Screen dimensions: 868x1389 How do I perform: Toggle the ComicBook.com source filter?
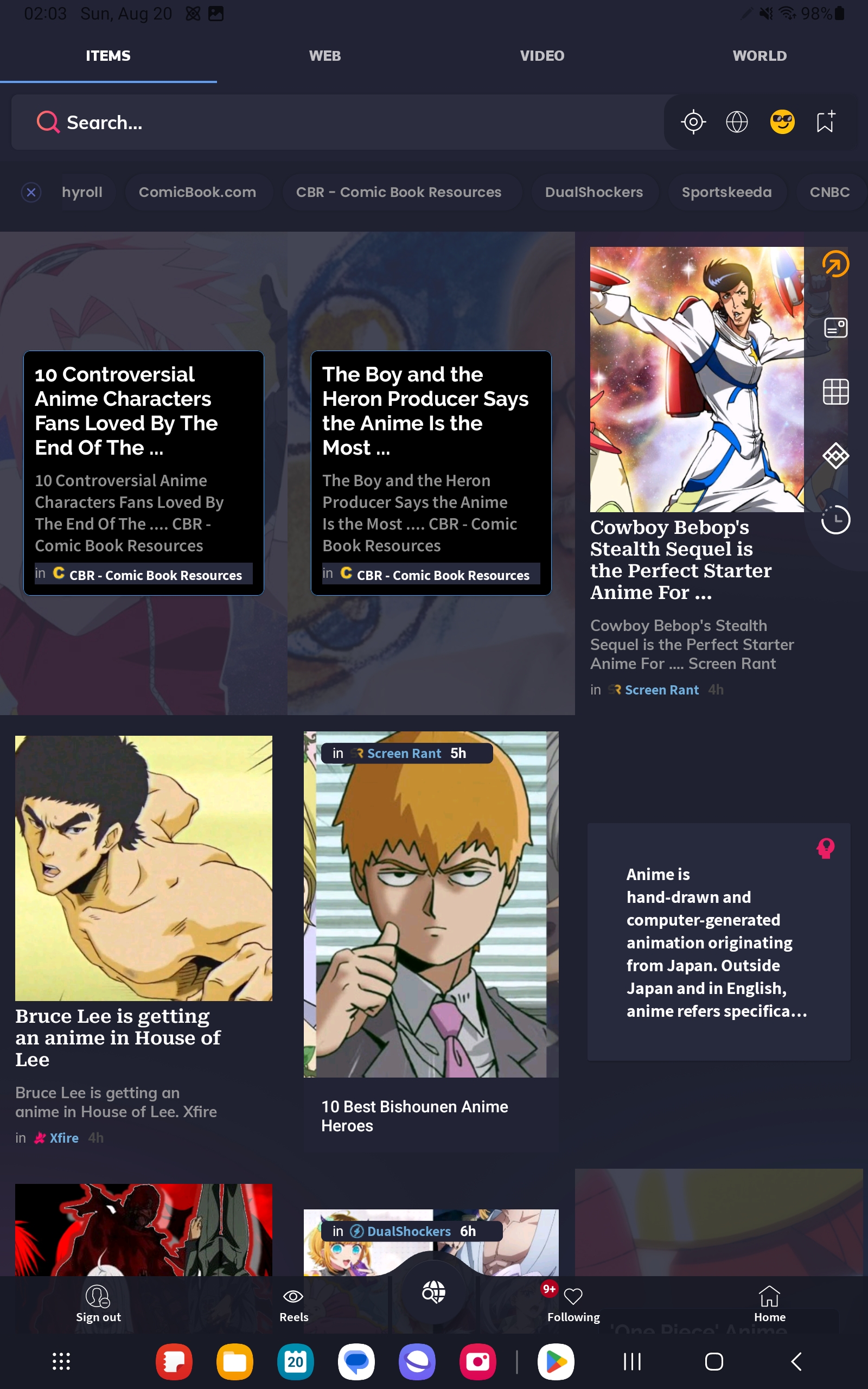(197, 192)
